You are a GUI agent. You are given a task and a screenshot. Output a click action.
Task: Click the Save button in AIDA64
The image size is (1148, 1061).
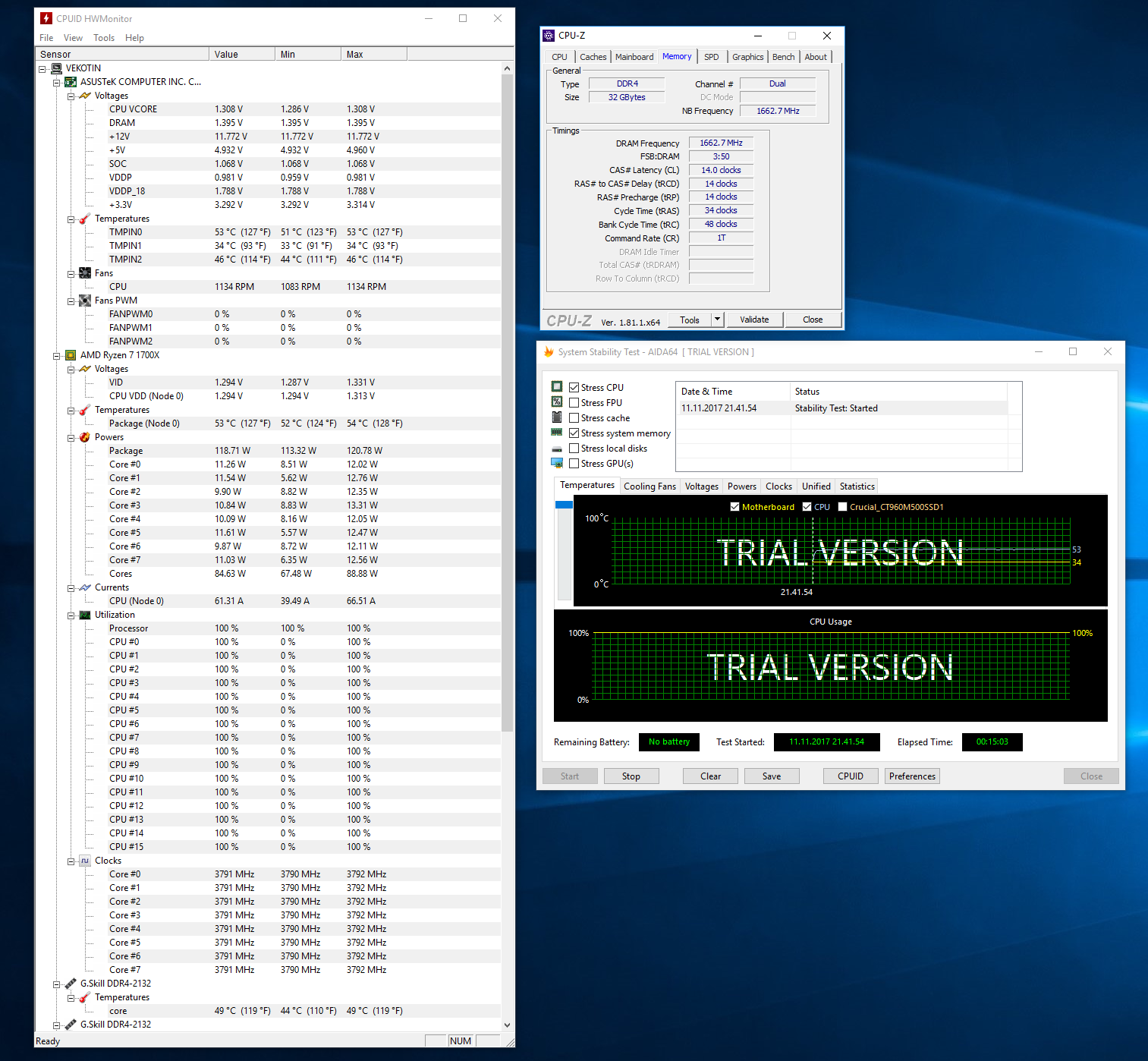pyautogui.click(x=772, y=776)
